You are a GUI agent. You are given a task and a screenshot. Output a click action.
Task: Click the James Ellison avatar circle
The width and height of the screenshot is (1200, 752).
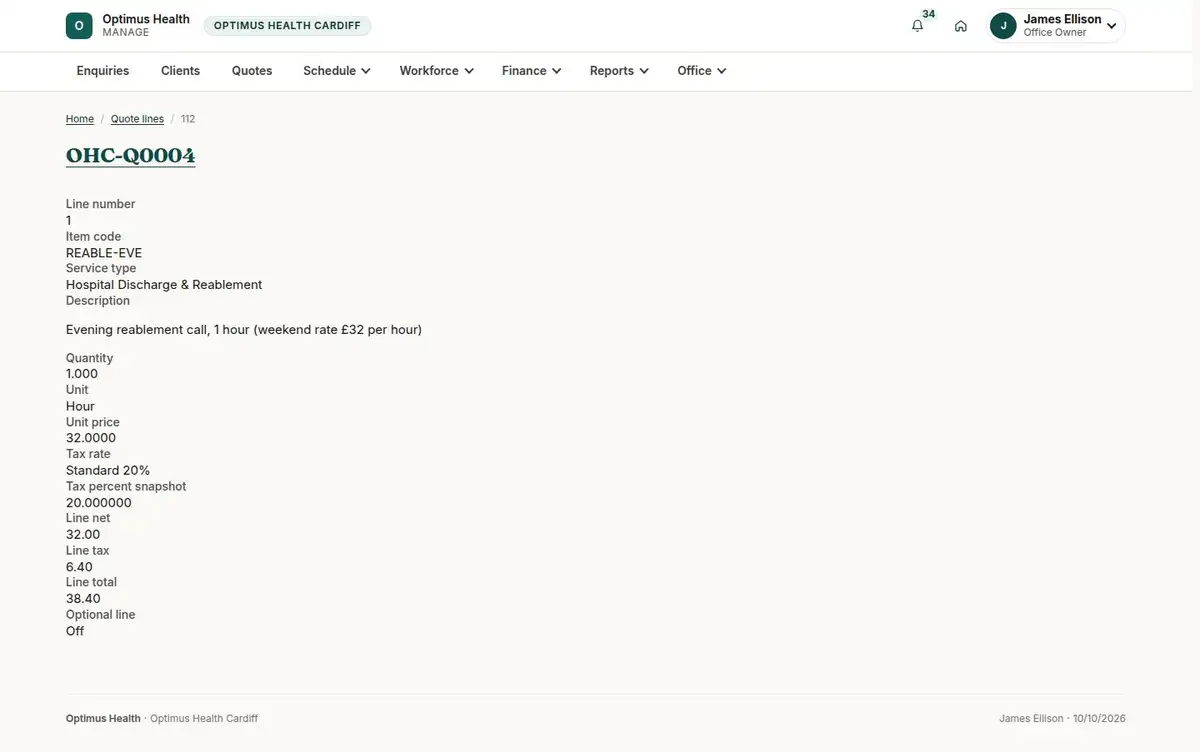(1003, 26)
